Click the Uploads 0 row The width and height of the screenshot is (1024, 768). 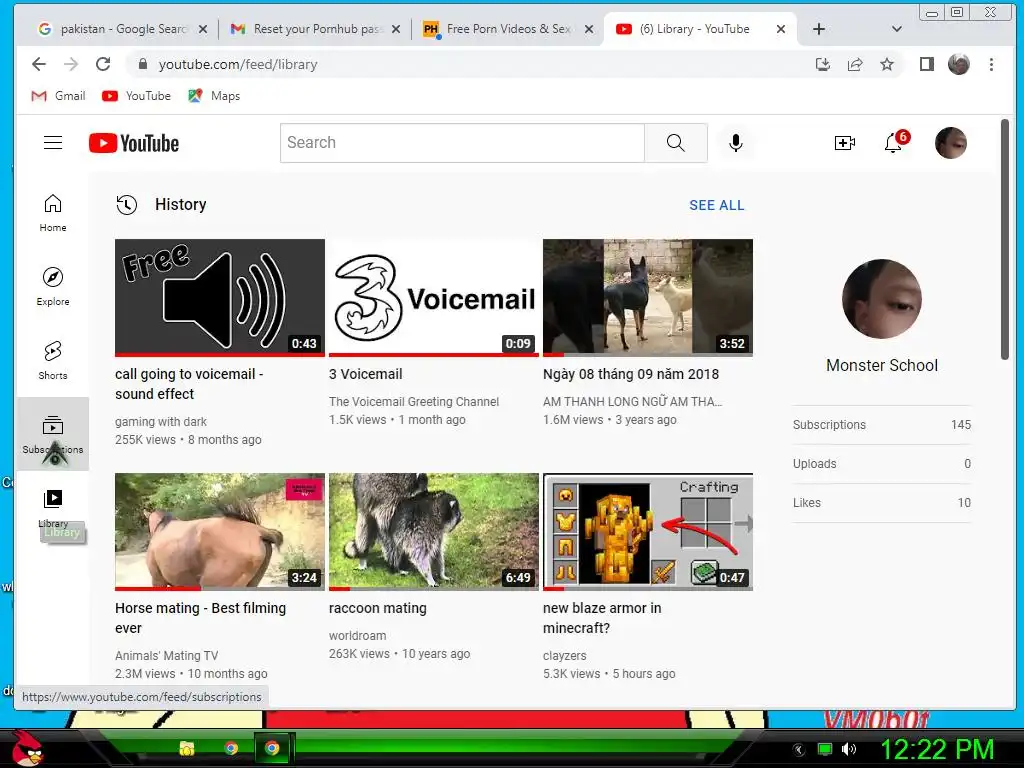tap(882, 464)
